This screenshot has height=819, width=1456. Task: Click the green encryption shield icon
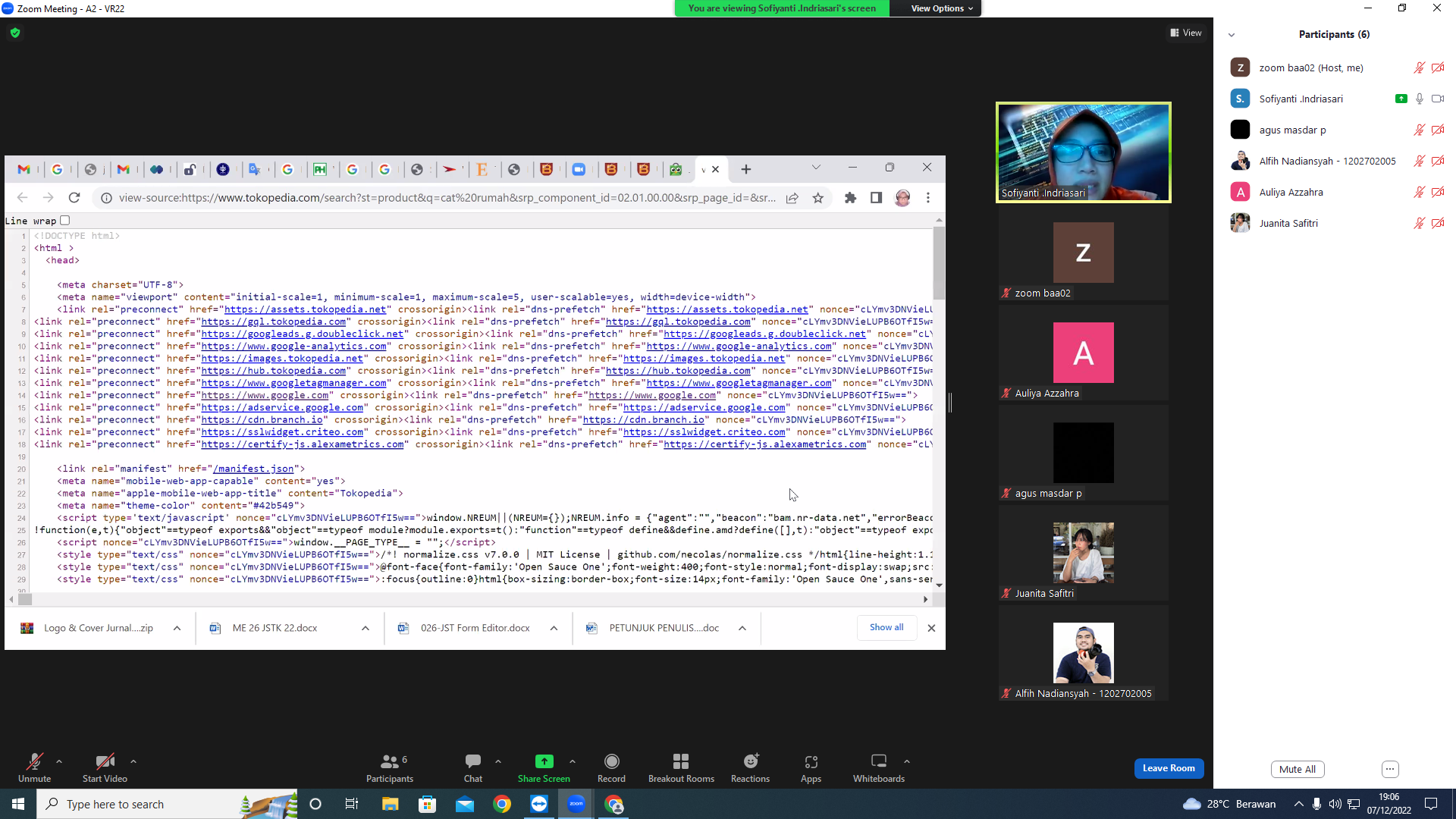[15, 33]
